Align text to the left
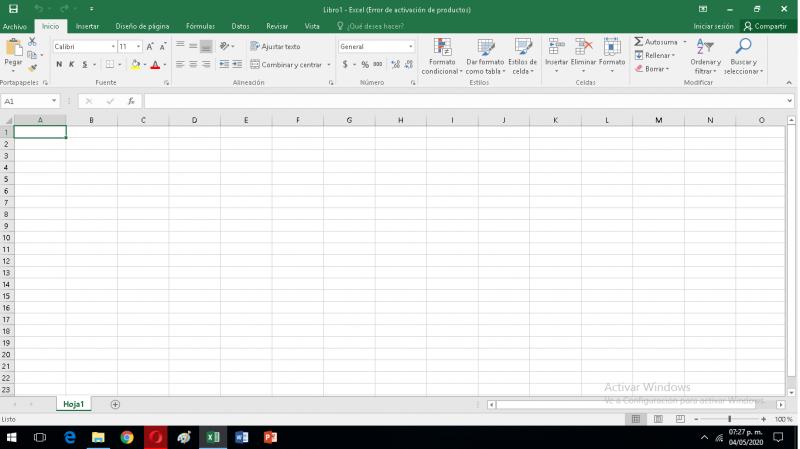This screenshot has height=449, width=800. pos(180,64)
